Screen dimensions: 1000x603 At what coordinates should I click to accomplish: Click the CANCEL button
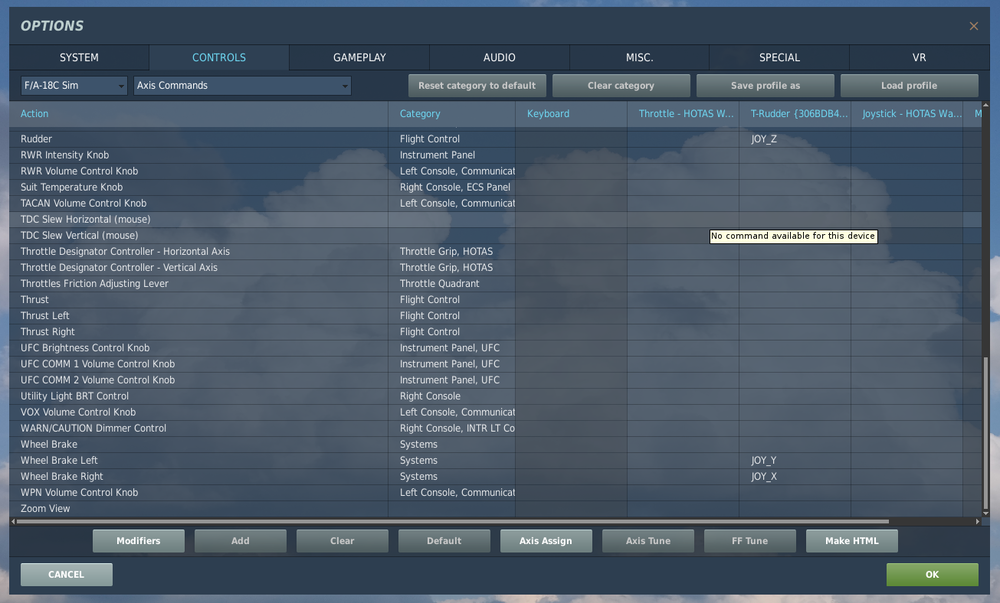tap(66, 574)
